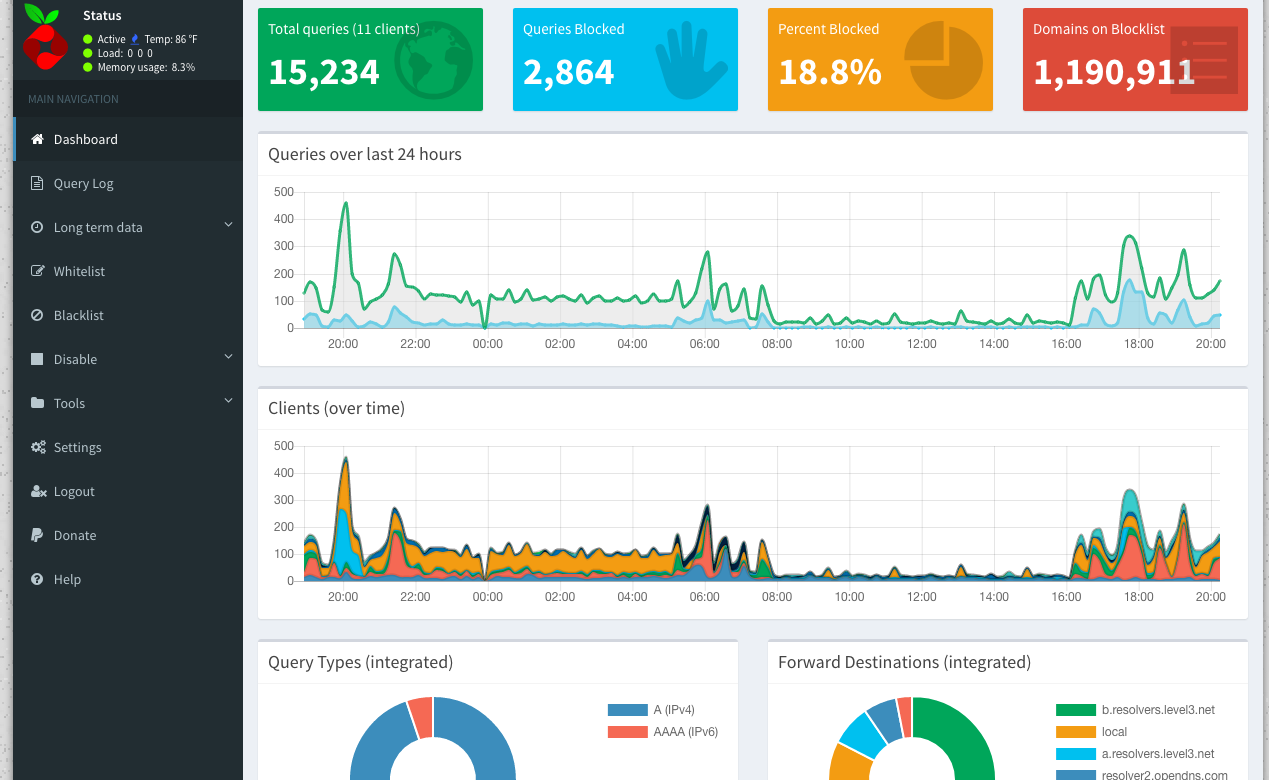This screenshot has width=1269, height=780.
Task: Click the pie chart icon on Percent Blocked
Action: (943, 62)
